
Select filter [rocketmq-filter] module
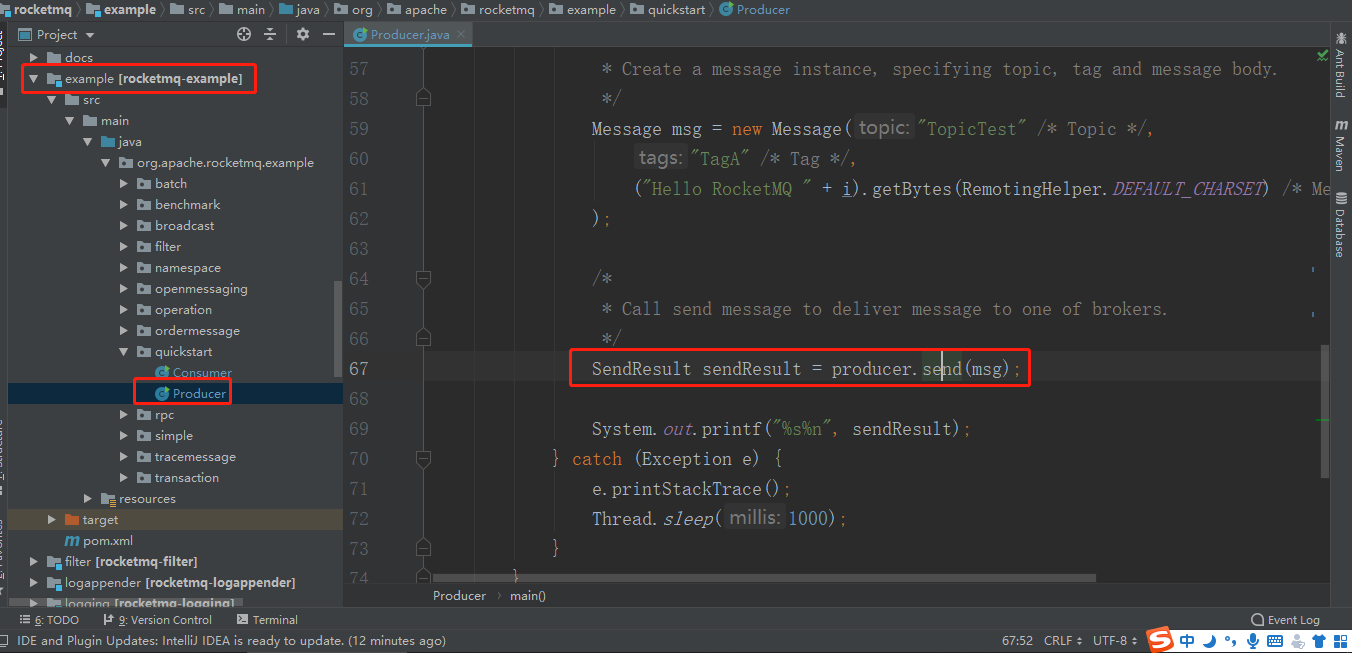coord(121,562)
